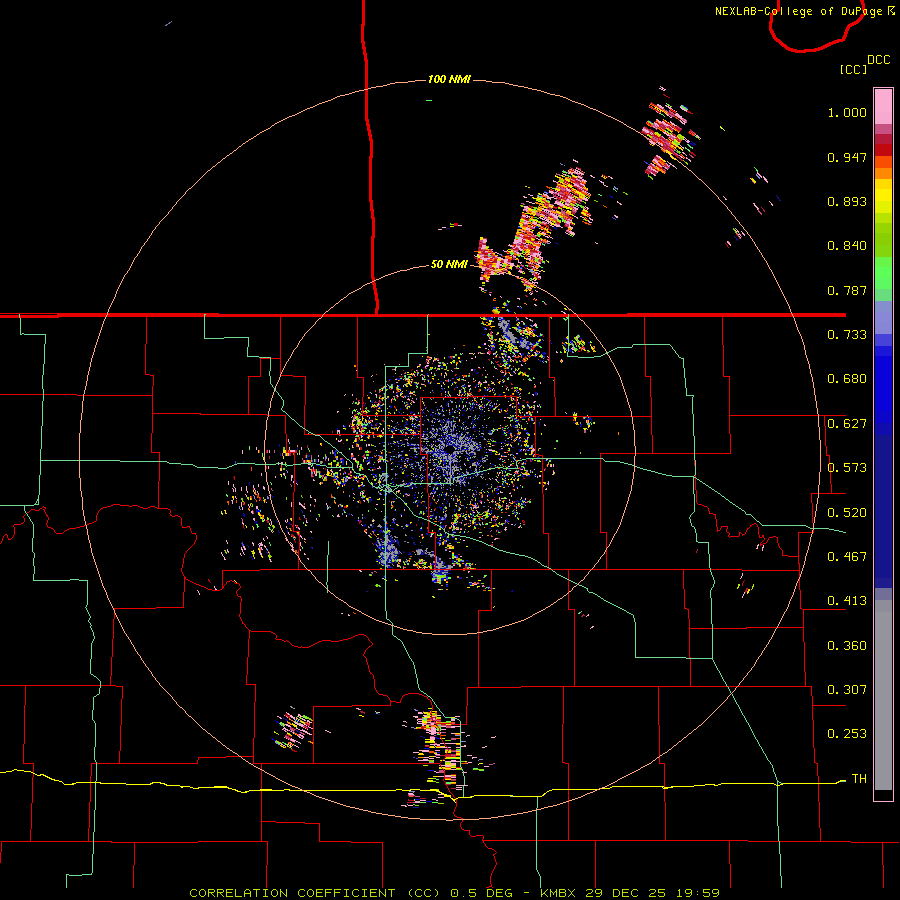Click the 0.840 legend value
Viewport: 900px width, 900px height.
tap(847, 246)
